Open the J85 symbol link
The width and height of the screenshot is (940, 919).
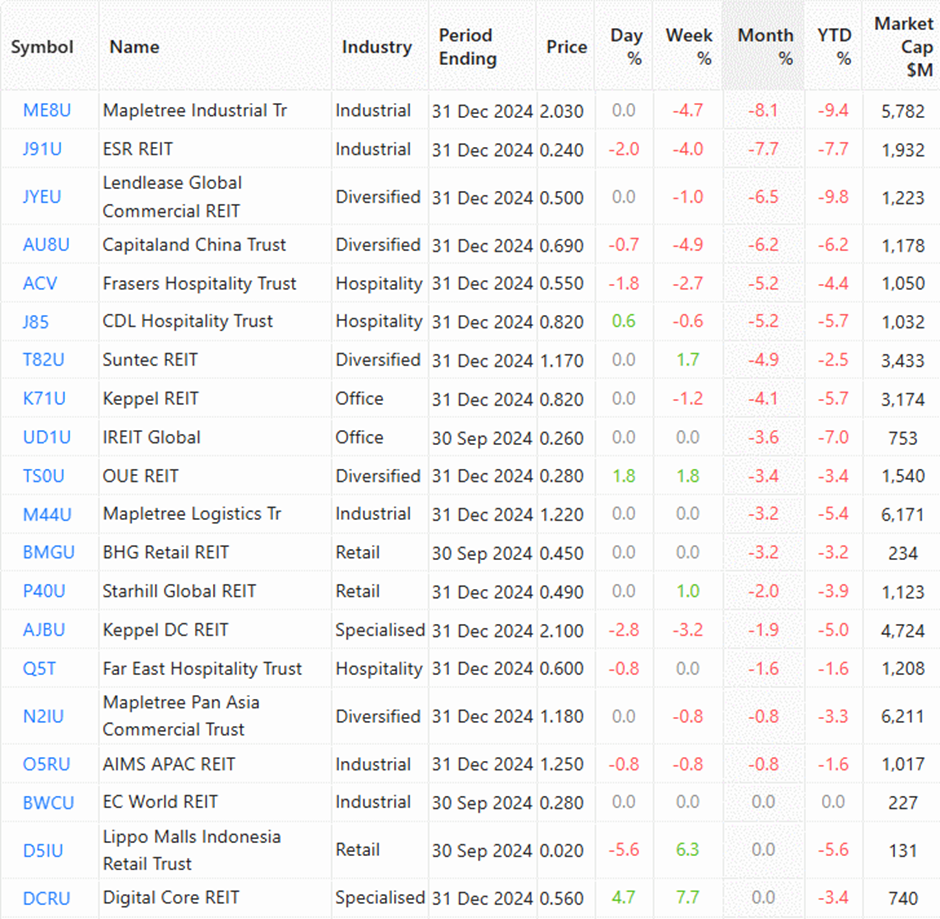click(x=35, y=322)
